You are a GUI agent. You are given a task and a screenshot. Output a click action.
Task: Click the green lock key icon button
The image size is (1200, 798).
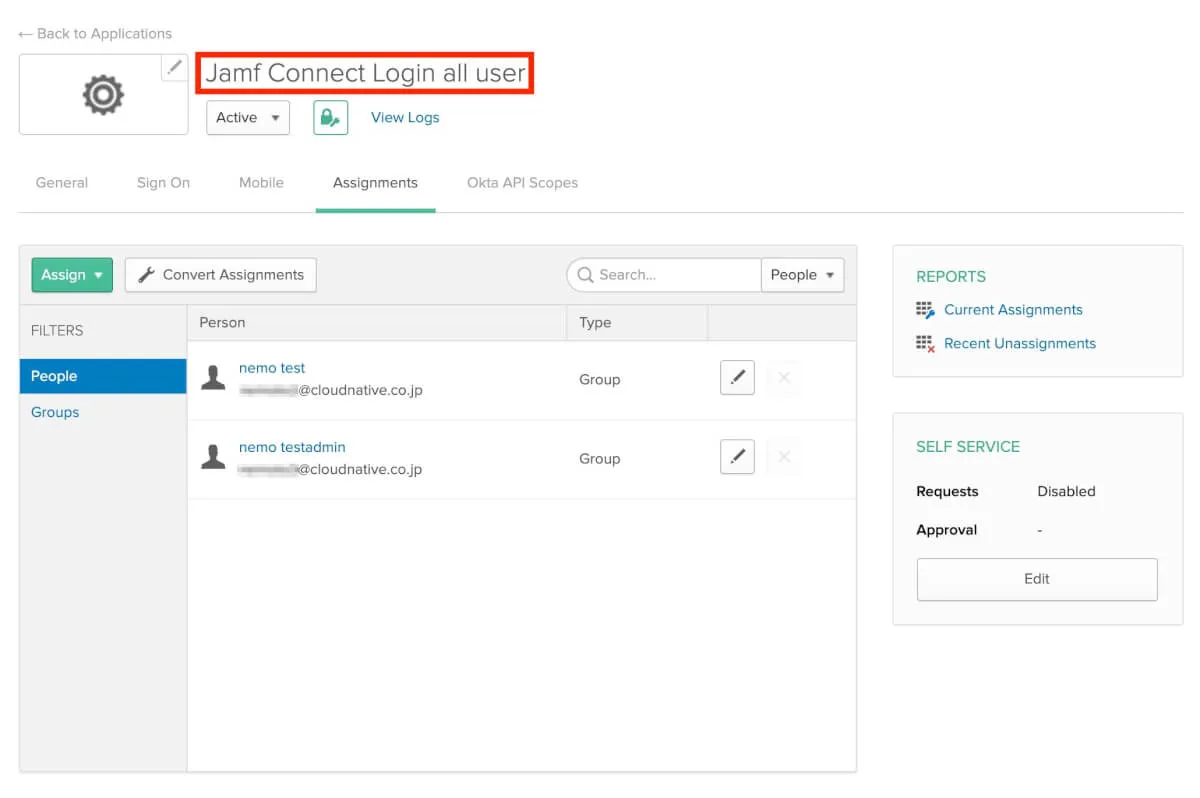(331, 117)
